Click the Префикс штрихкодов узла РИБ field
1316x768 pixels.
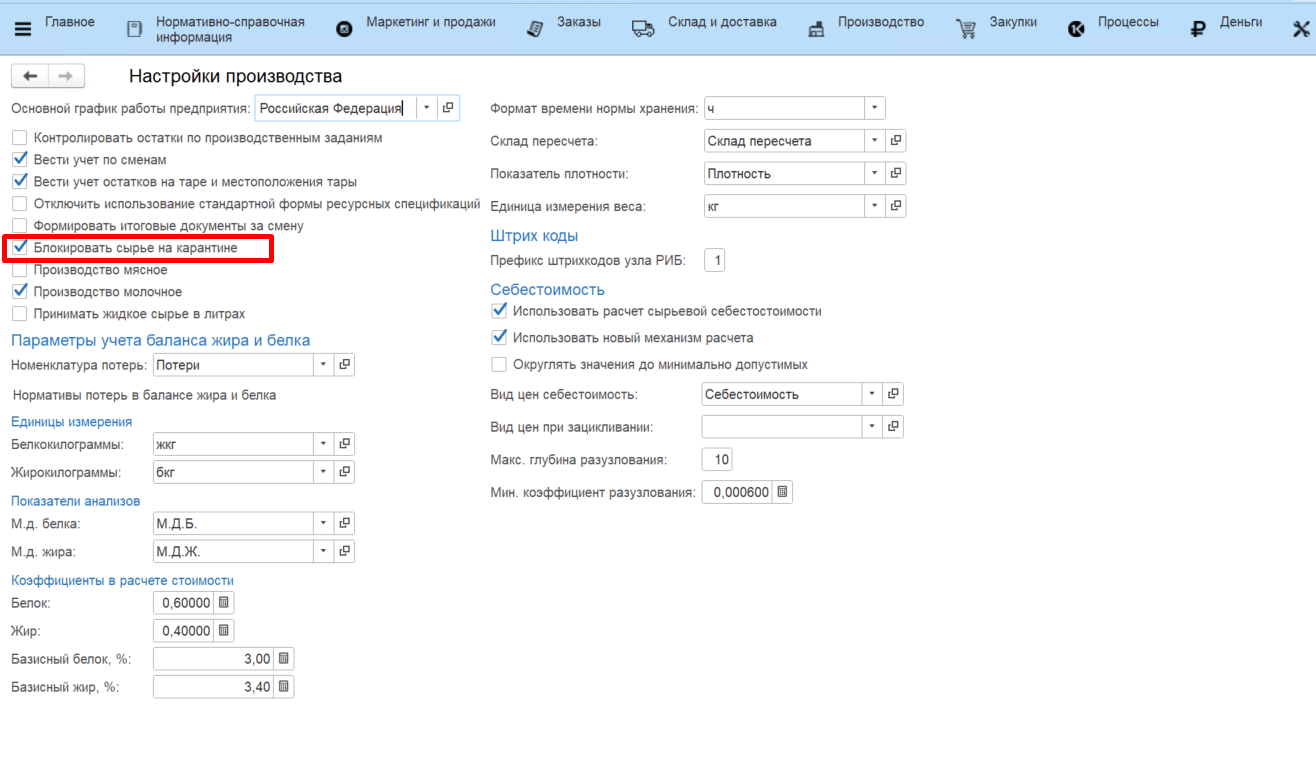715,261
